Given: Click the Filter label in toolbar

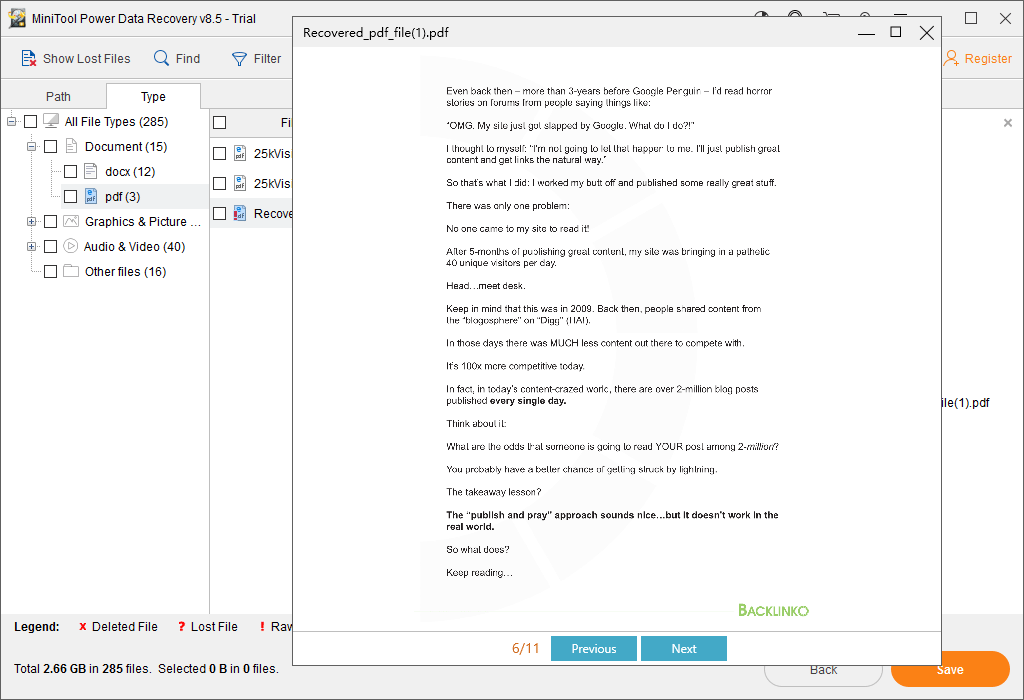Looking at the screenshot, I should (267, 59).
